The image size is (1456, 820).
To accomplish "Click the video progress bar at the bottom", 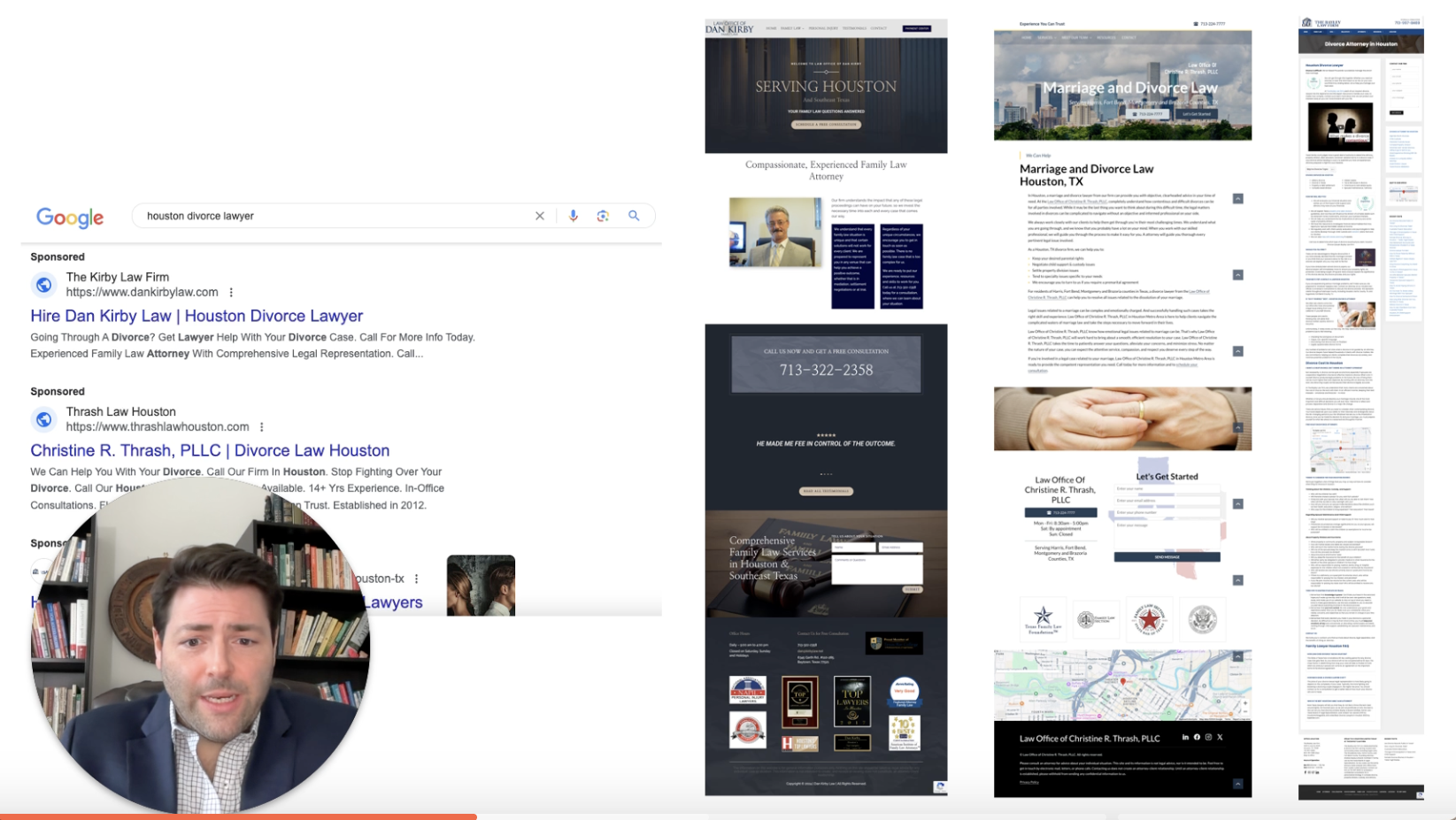I will pyautogui.click(x=728, y=816).
